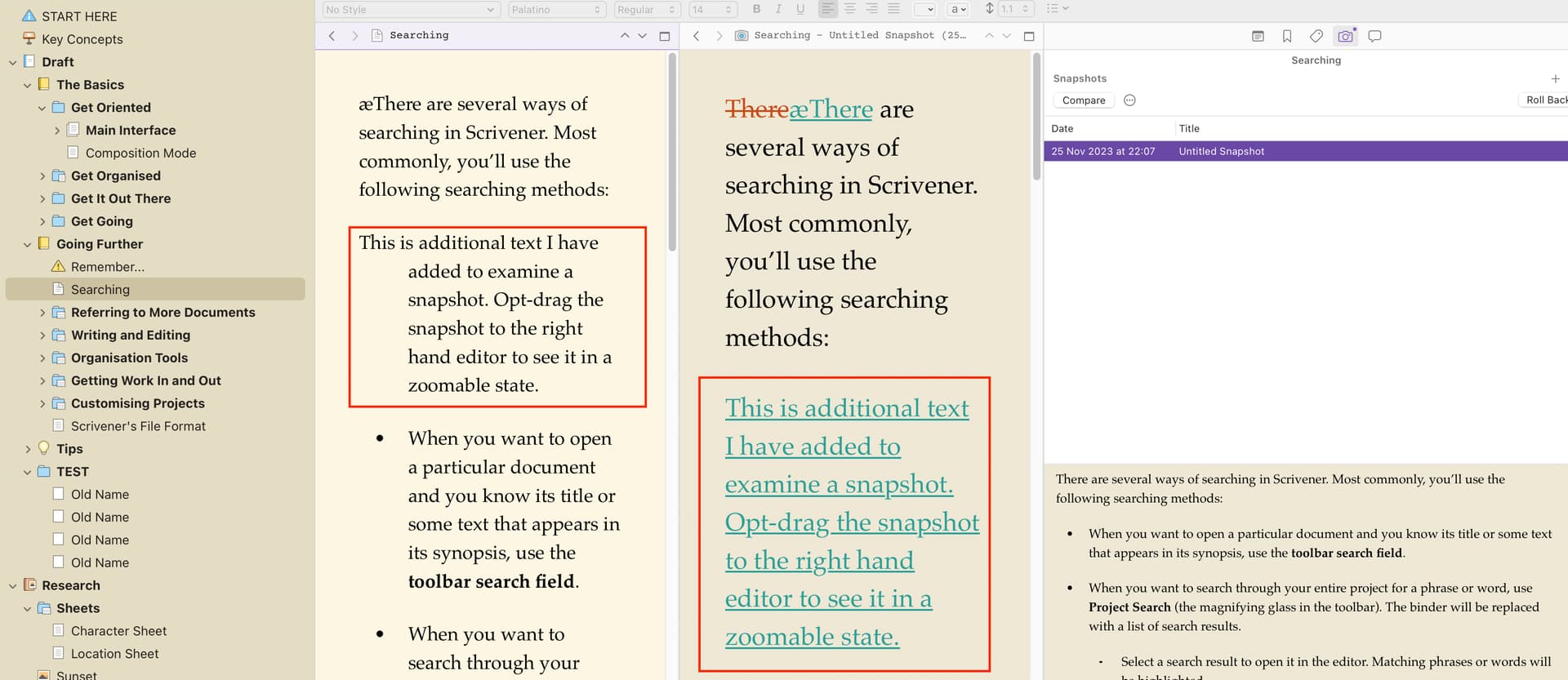
Task: Toggle underline formatting in the format bar
Action: [800, 9]
